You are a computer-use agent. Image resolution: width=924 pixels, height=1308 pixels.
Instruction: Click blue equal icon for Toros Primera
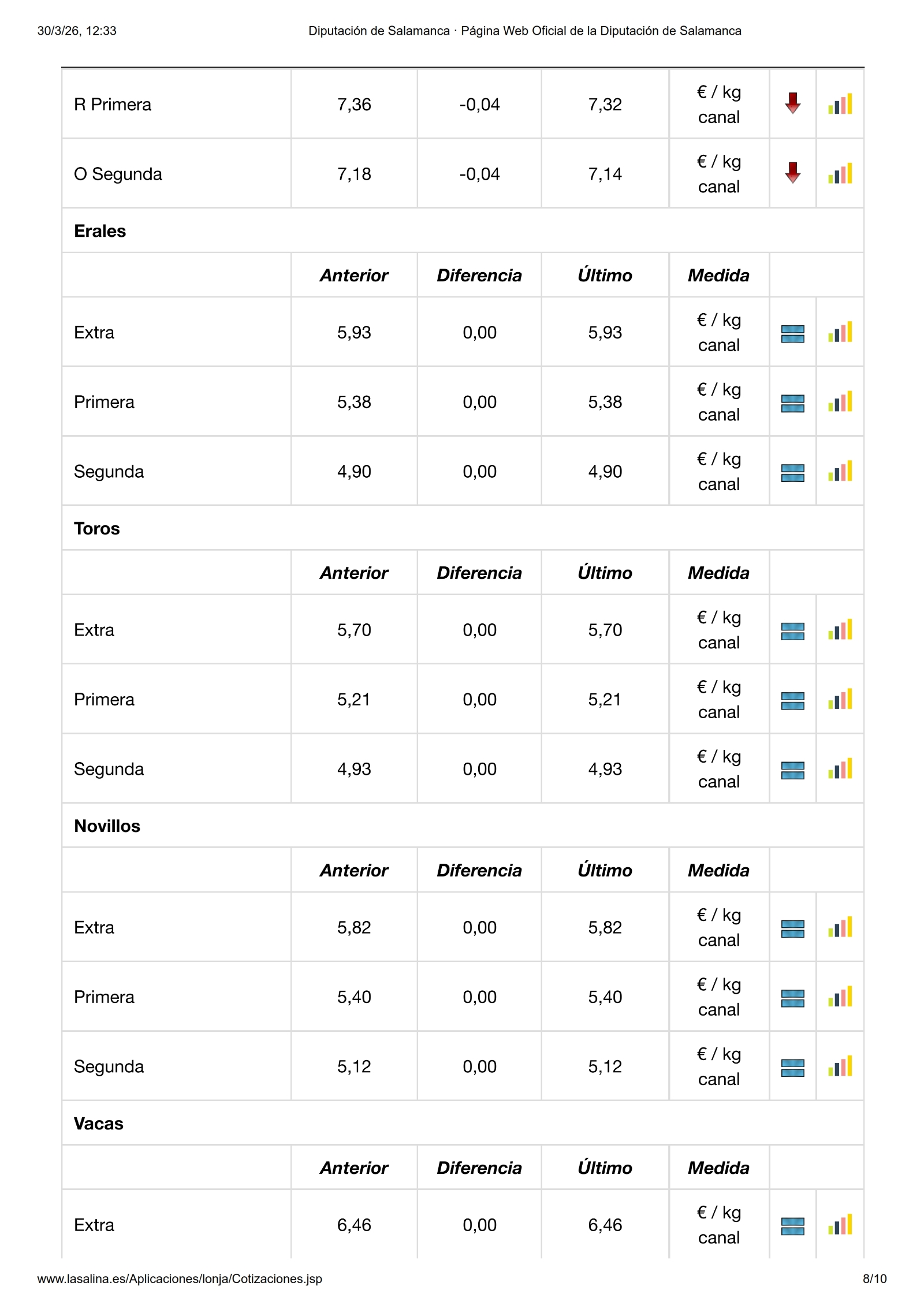[x=792, y=701]
